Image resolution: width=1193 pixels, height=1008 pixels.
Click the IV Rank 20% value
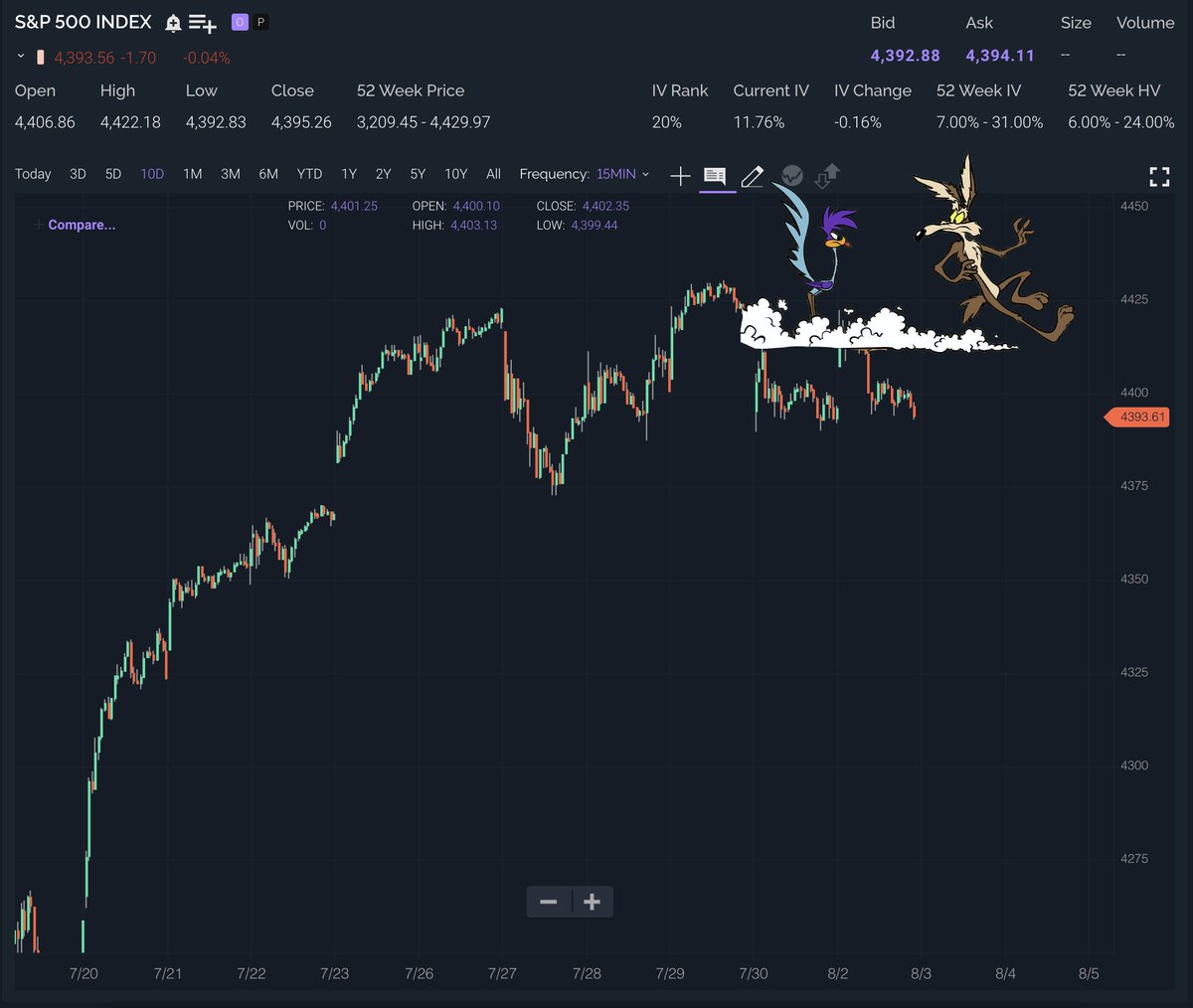pos(667,122)
